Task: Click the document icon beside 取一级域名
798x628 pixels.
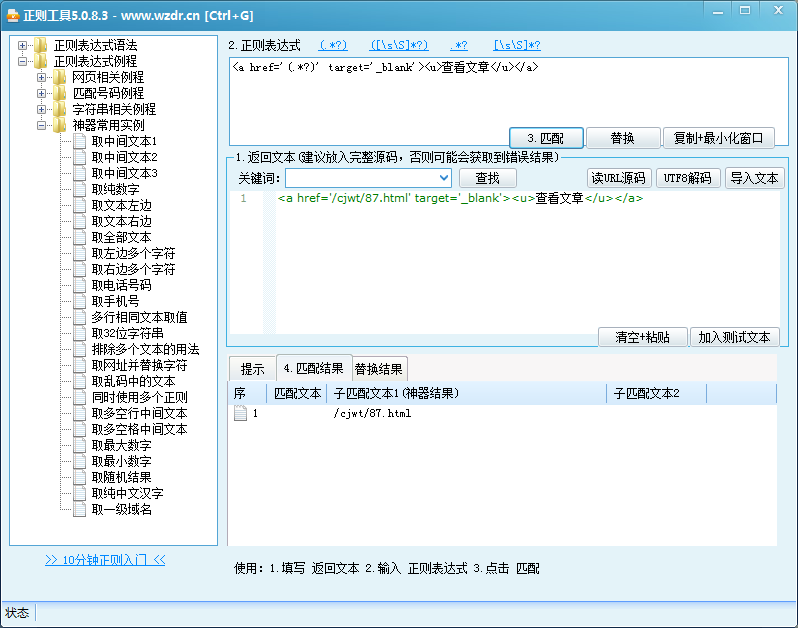Action: (79, 509)
